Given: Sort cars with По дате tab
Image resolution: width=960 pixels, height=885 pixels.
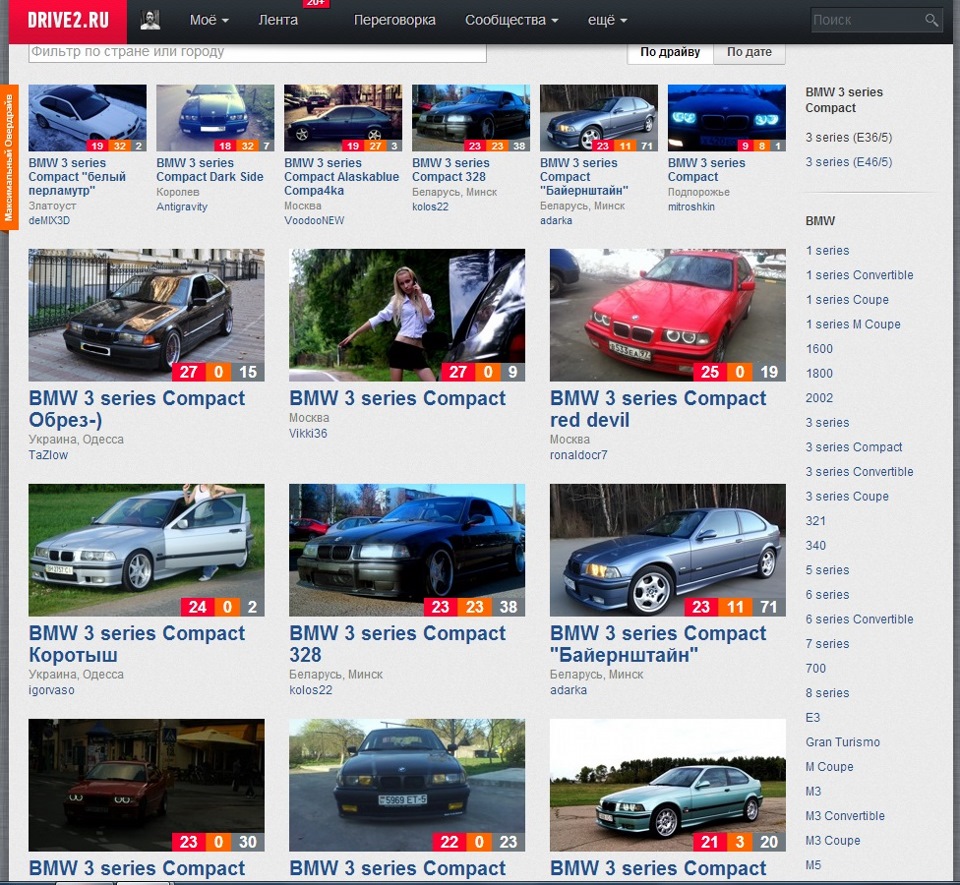Looking at the screenshot, I should point(749,52).
